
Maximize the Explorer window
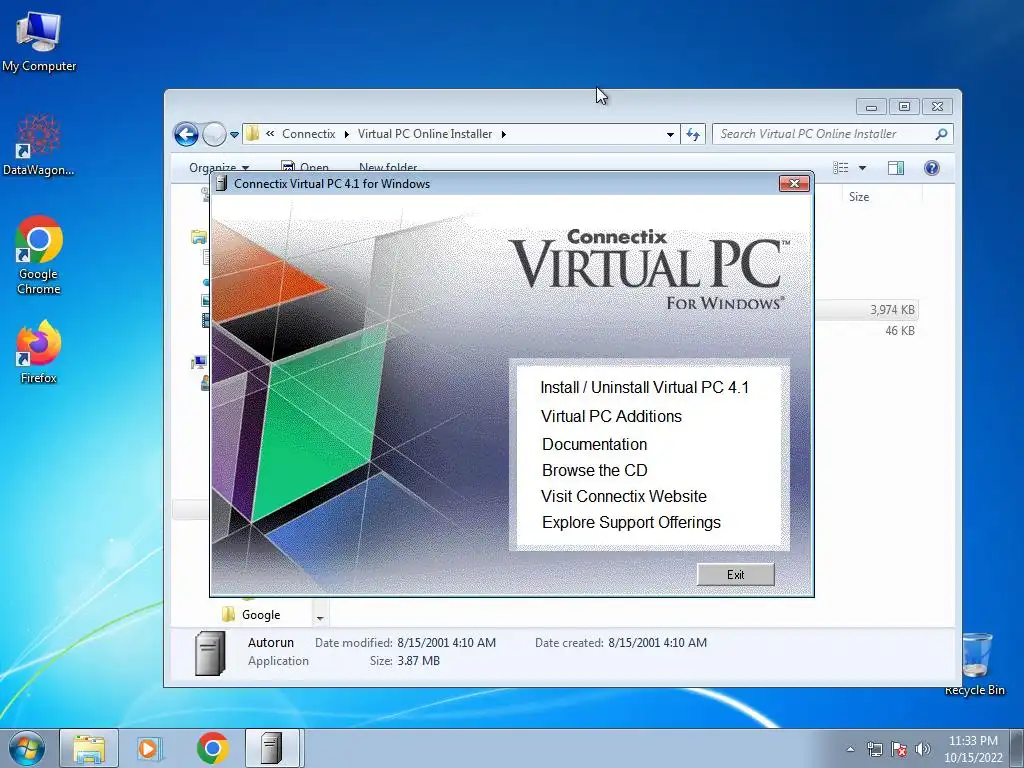tap(904, 106)
